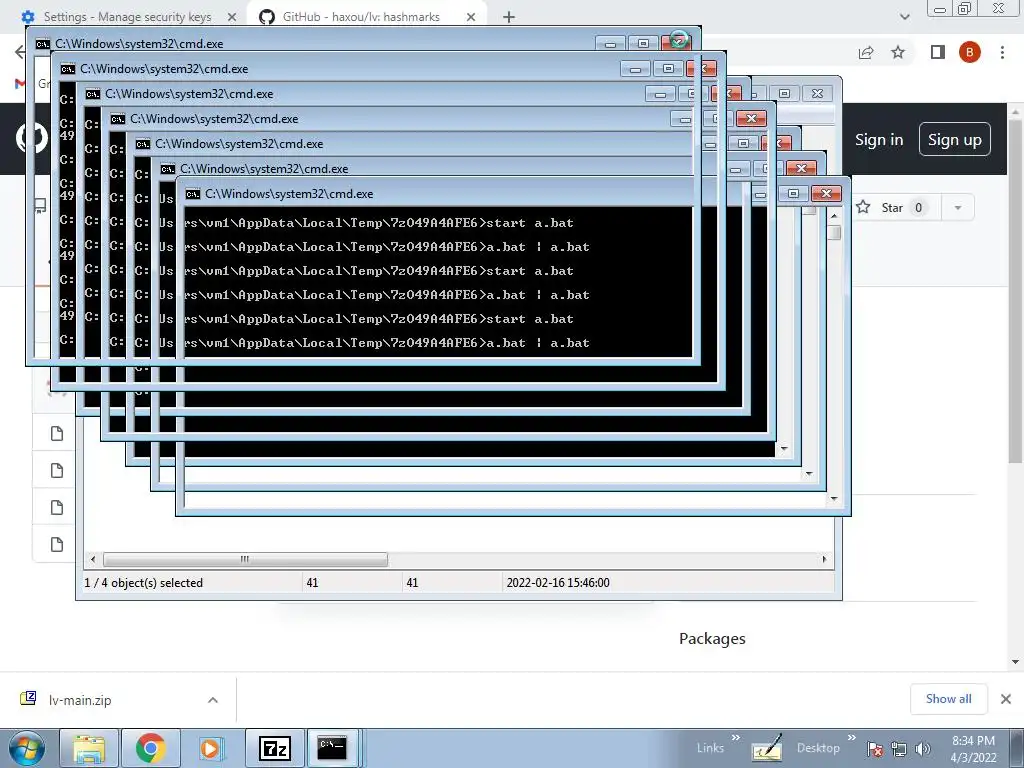
Task: Click the Desktop toolbar label on taskbar
Action: click(818, 748)
